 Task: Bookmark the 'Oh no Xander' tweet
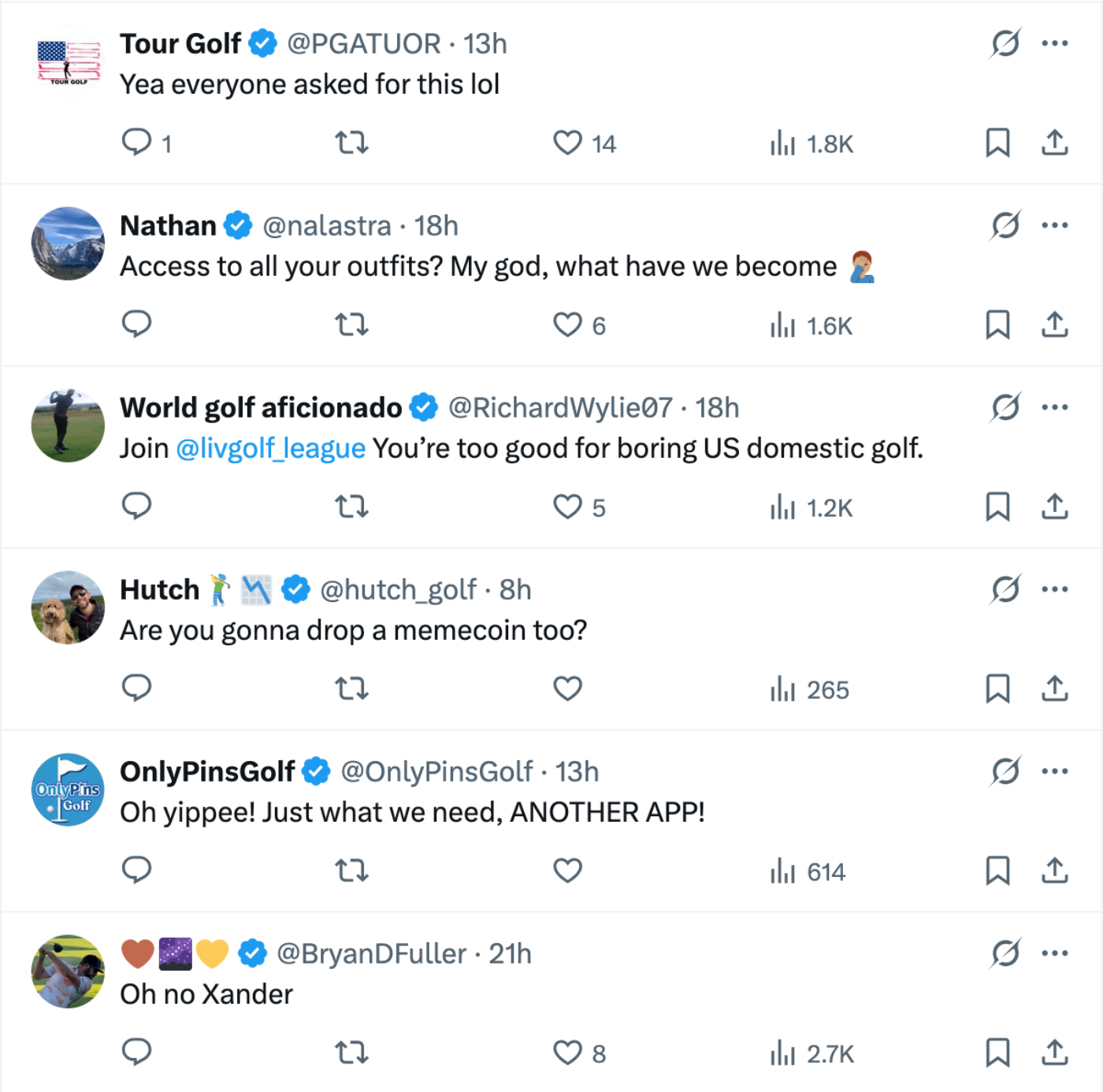[x=997, y=1052]
